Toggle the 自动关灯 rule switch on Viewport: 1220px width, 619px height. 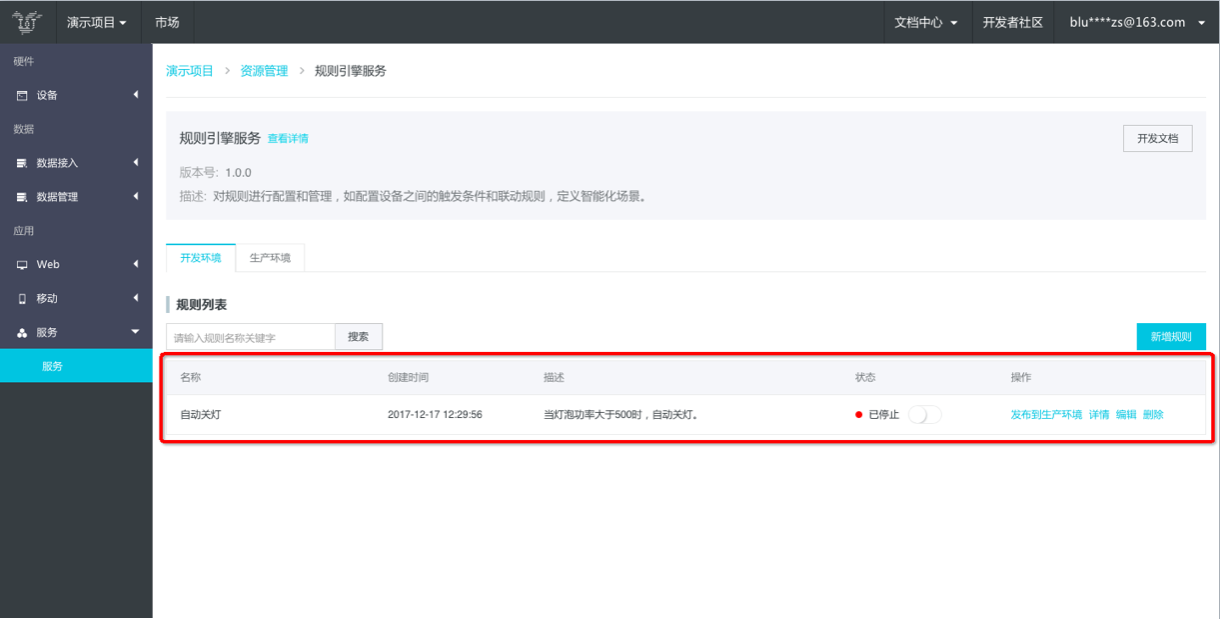pos(925,415)
